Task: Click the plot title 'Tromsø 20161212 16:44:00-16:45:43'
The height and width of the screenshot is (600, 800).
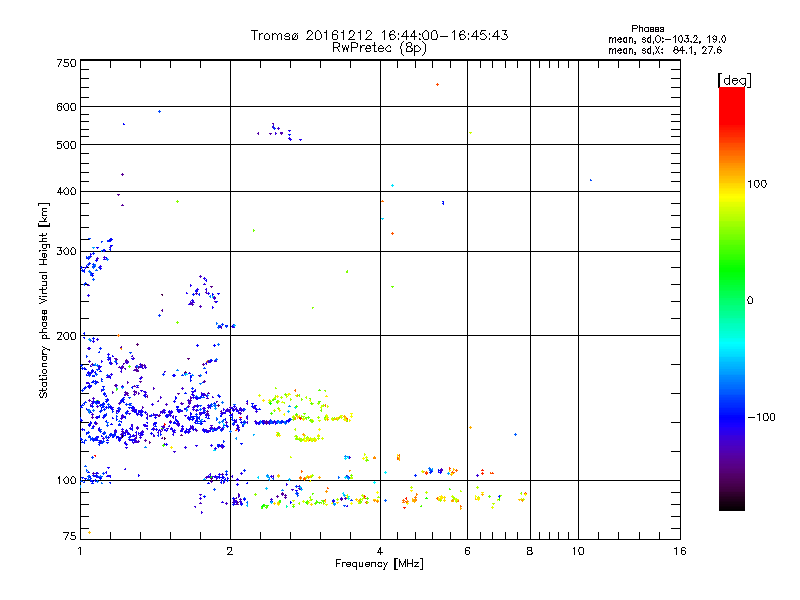Action: (379, 35)
